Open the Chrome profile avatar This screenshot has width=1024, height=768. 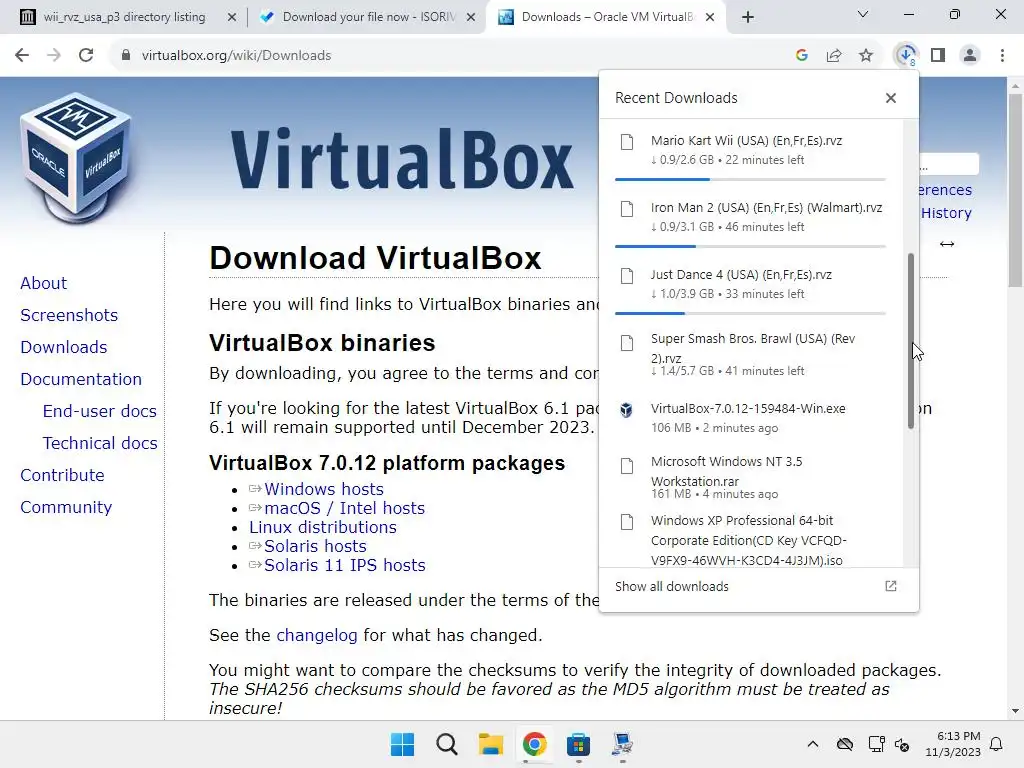pyautogui.click(x=970, y=56)
